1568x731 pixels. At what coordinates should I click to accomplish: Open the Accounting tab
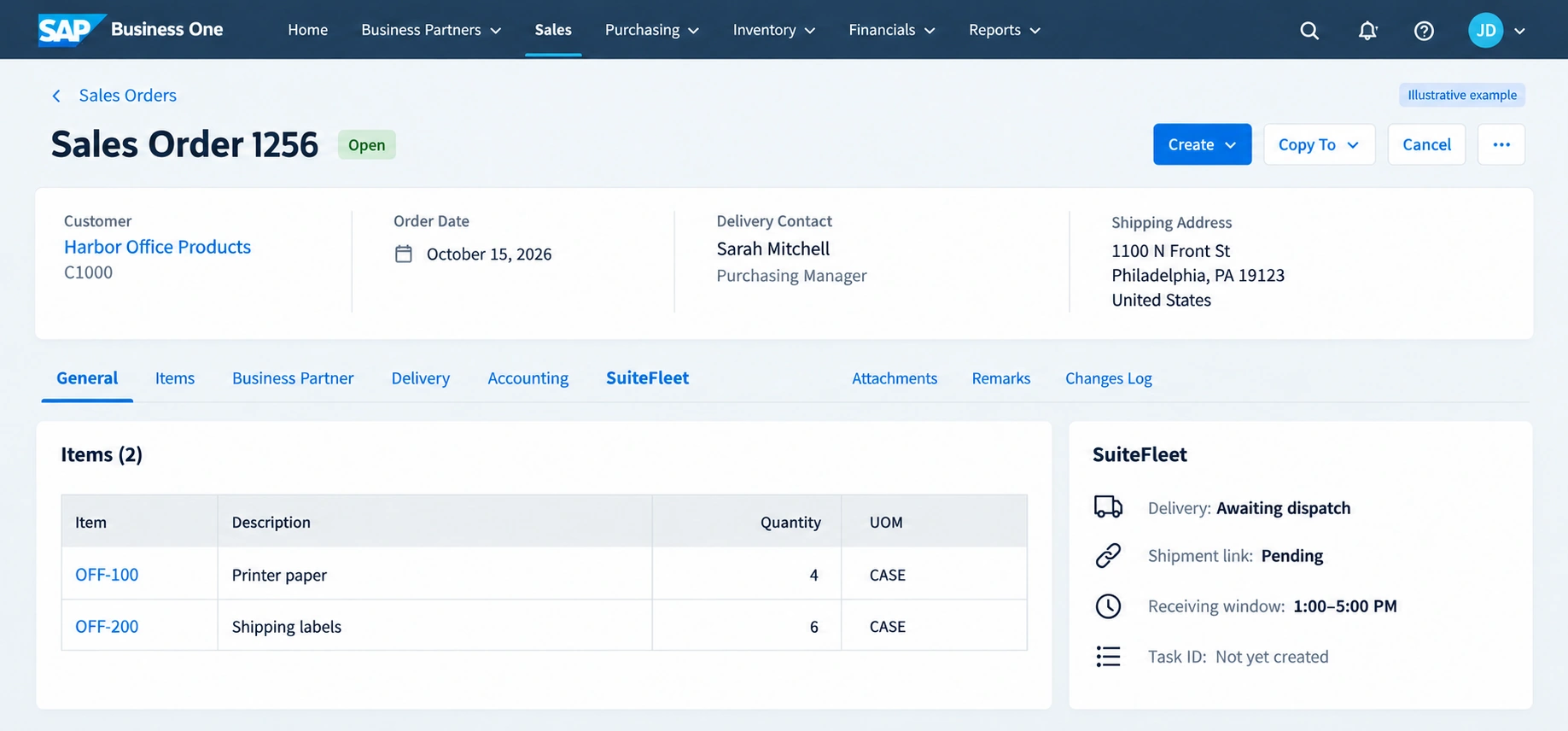528,378
